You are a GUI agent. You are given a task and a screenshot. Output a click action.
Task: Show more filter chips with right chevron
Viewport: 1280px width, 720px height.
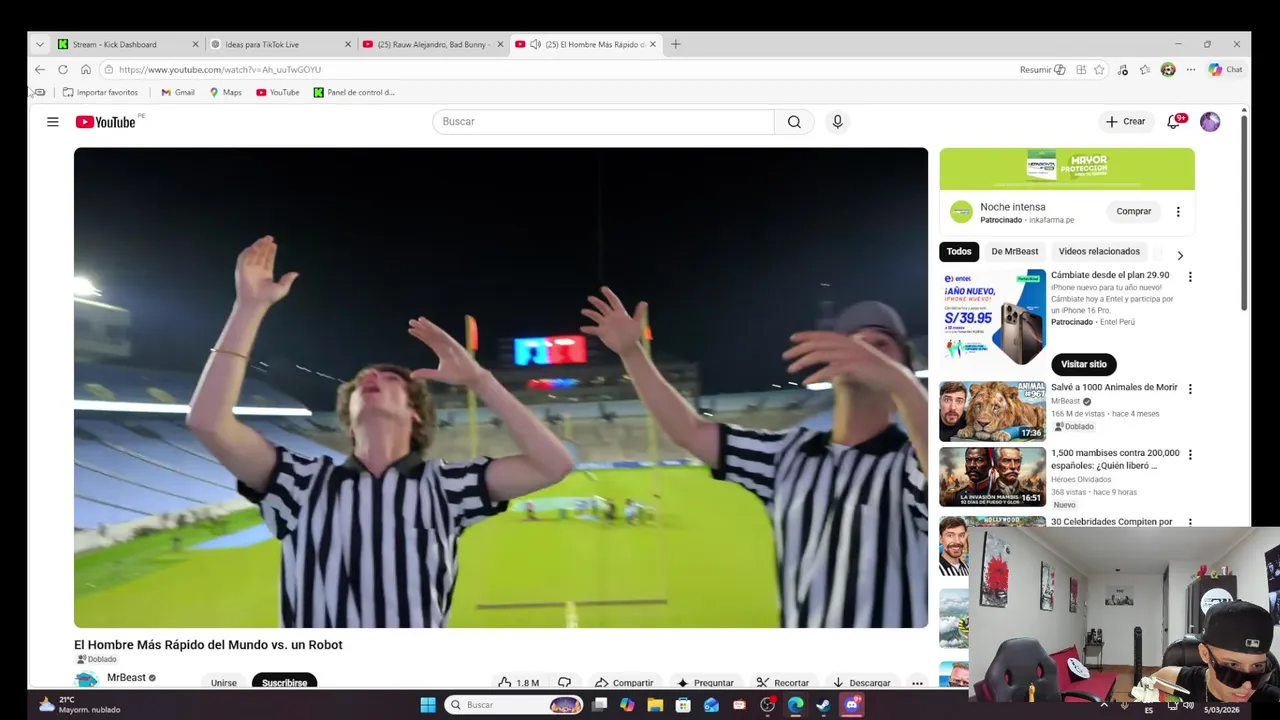(x=1179, y=255)
